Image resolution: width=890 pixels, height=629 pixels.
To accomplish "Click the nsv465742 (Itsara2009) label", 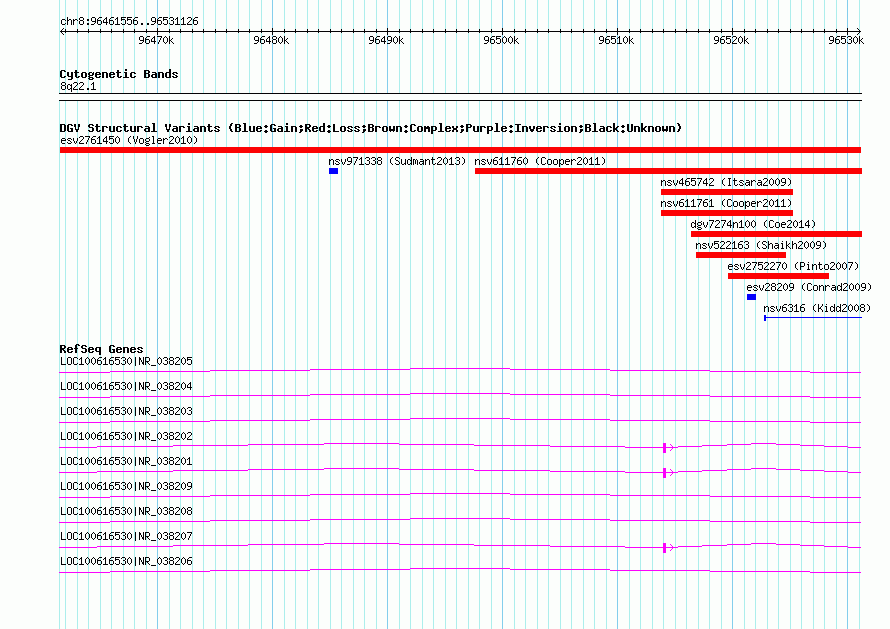I will (x=726, y=182).
